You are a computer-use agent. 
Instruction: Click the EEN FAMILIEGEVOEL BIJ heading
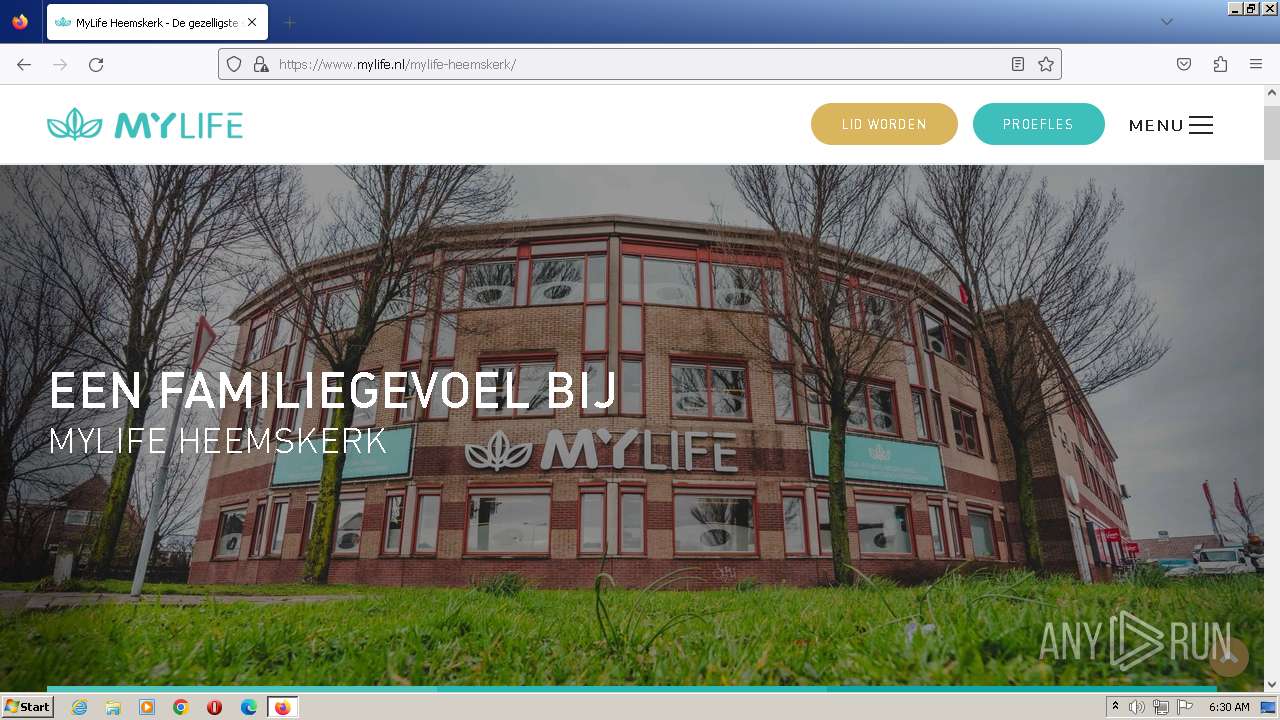pos(333,390)
